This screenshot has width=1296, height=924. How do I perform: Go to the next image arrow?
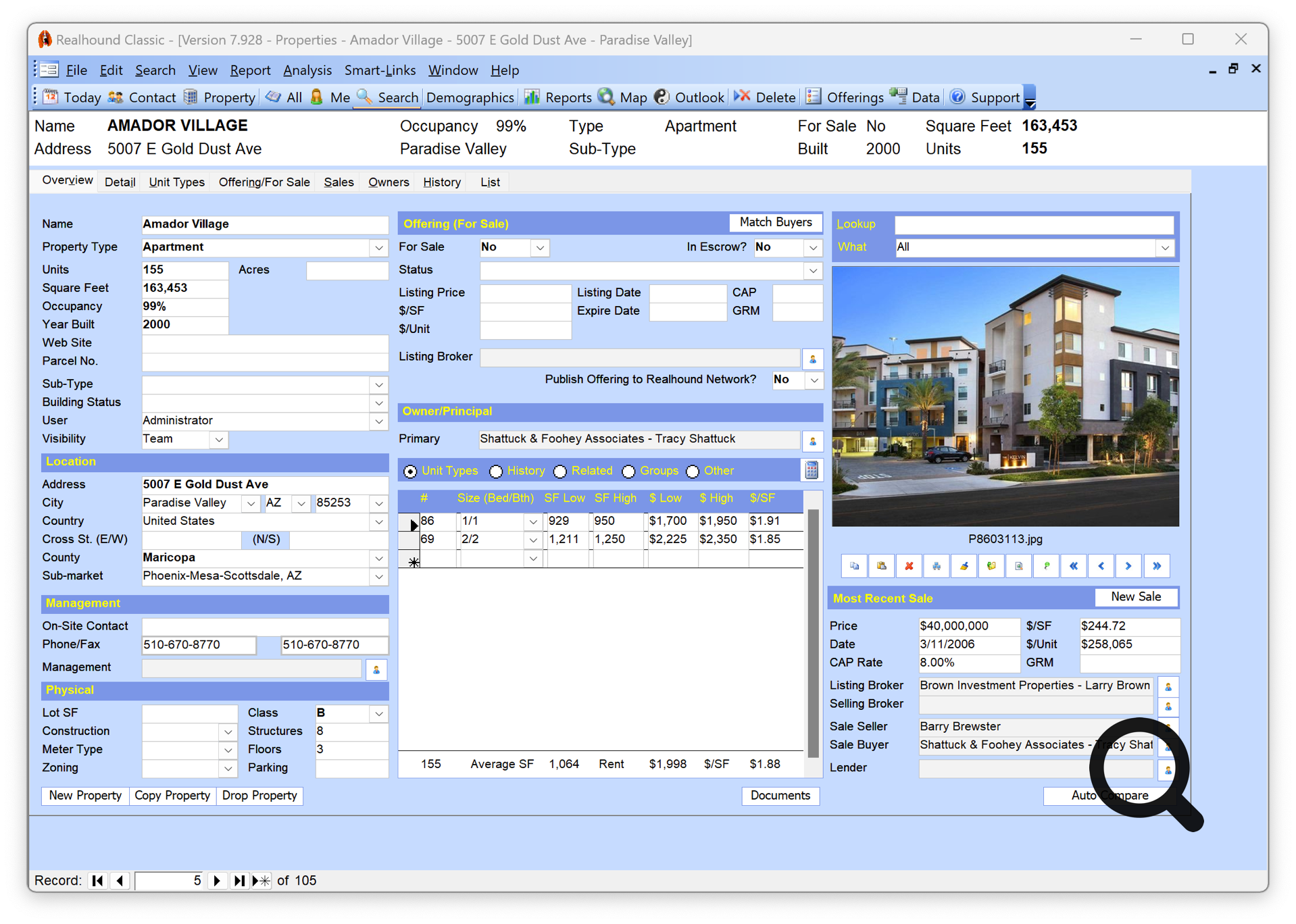pos(1128,566)
